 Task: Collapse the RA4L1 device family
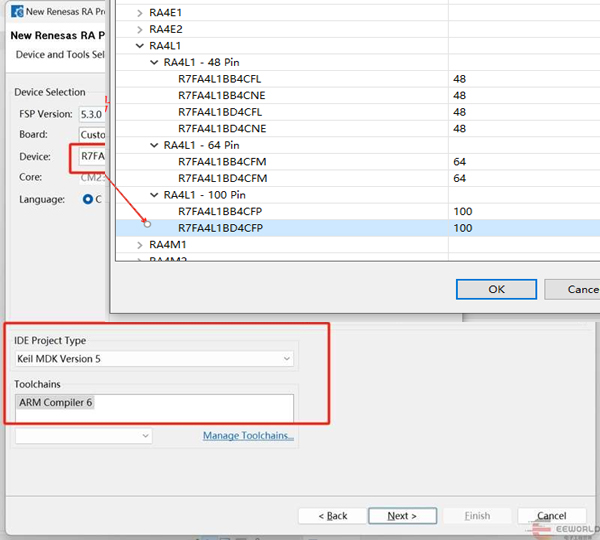pyautogui.click(x=140, y=46)
